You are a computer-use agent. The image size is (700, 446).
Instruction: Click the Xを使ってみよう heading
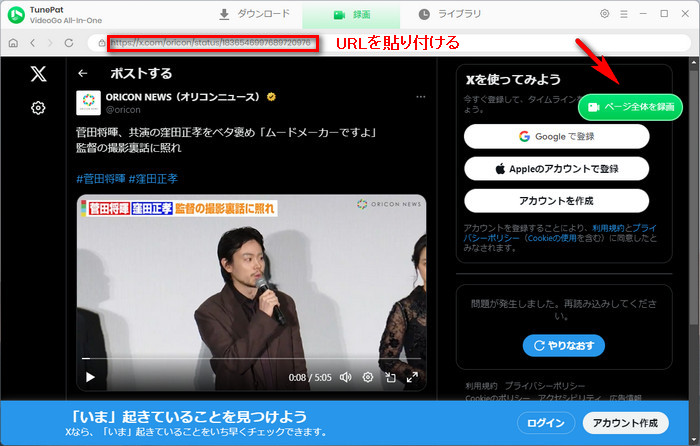[513, 79]
